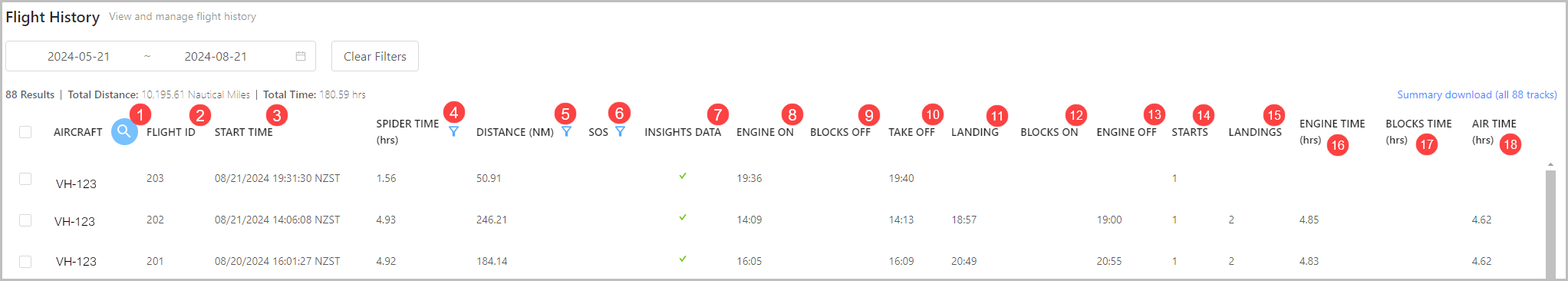This screenshot has height=281, width=1568.
Task: Tick the select-all checkbox in header
Action: pos(25,132)
